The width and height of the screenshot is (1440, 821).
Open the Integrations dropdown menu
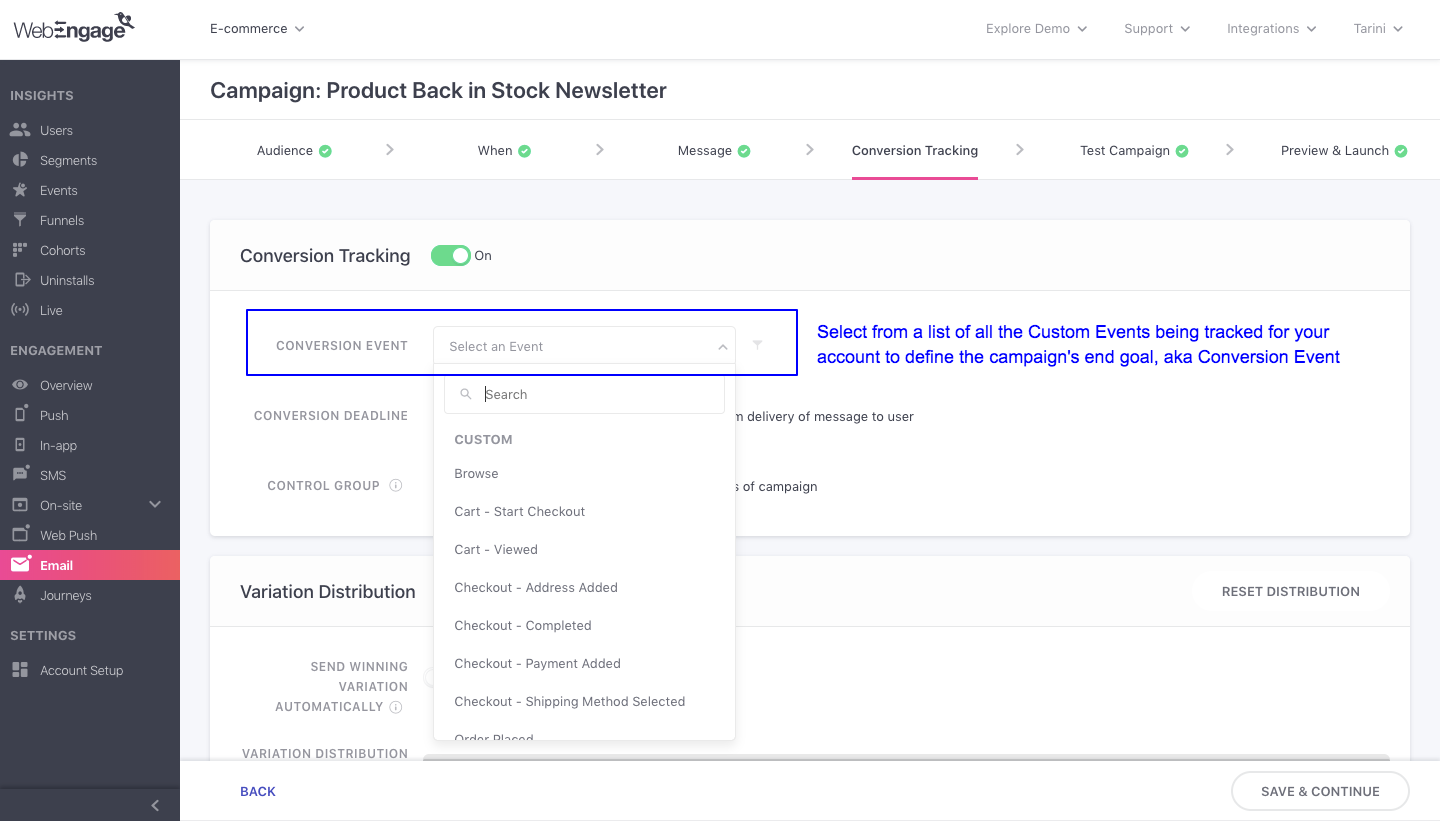pyautogui.click(x=1272, y=28)
